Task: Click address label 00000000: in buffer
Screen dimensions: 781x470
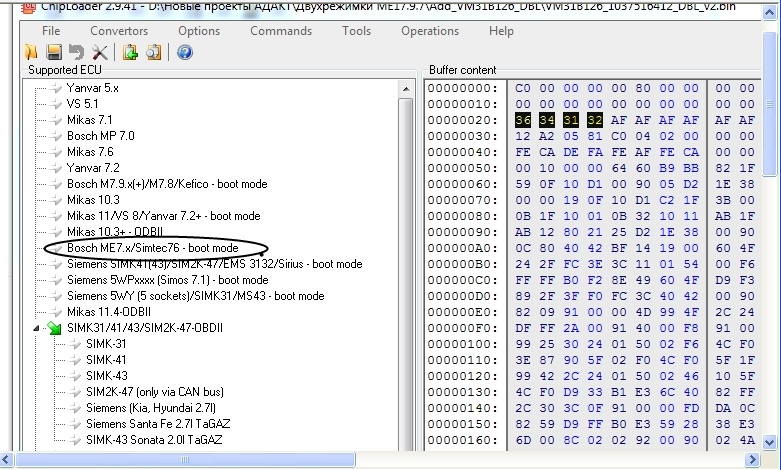Action: (462, 88)
